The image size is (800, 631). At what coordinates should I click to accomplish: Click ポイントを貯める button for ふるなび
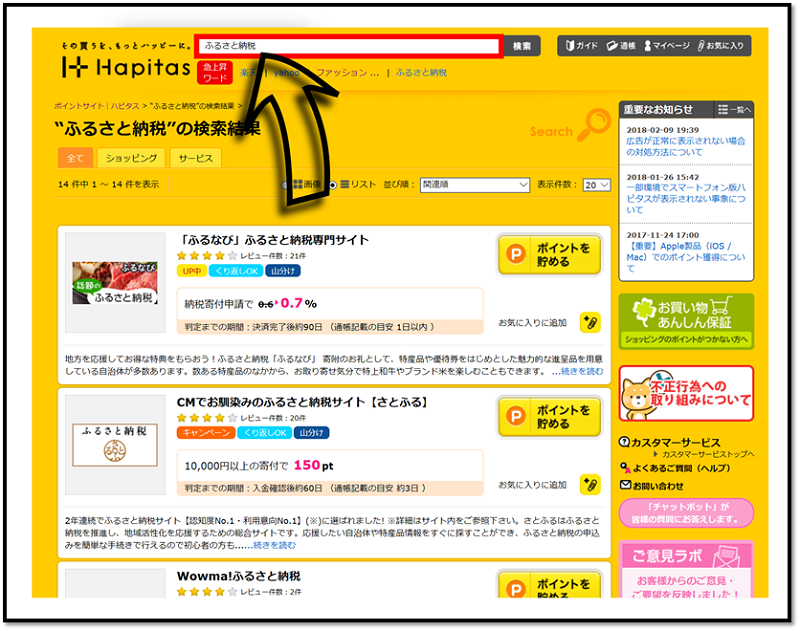[x=549, y=255]
